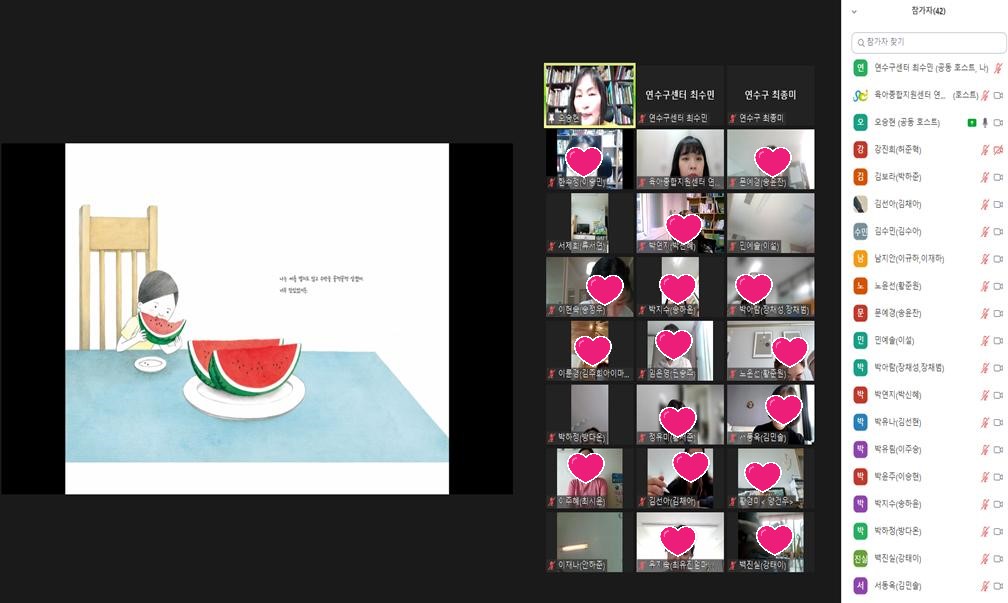Screen dimensions: 1008x603
Task: Click green screen-share icon for 오승현
Action: pos(972,122)
